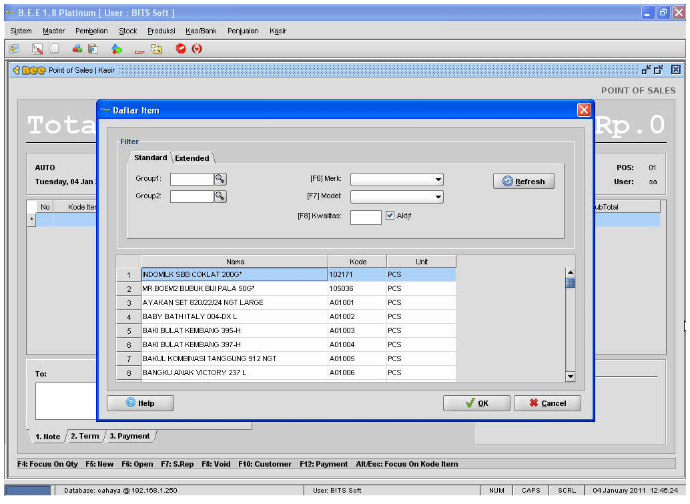Focus the [F8] Kwalitas input field
The image size is (690, 504).
[x=366, y=217]
